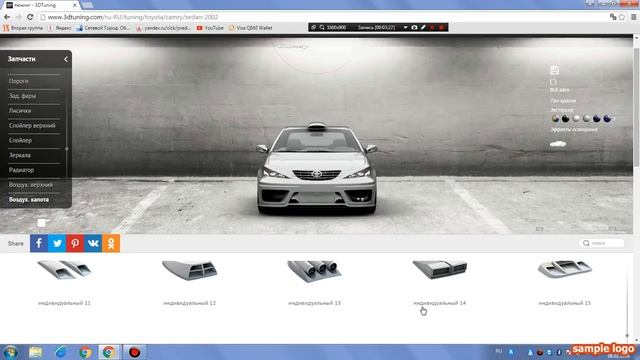Image resolution: width=640 pixels, height=360 pixels.
Task: Reload the page
Action: tap(30, 17)
